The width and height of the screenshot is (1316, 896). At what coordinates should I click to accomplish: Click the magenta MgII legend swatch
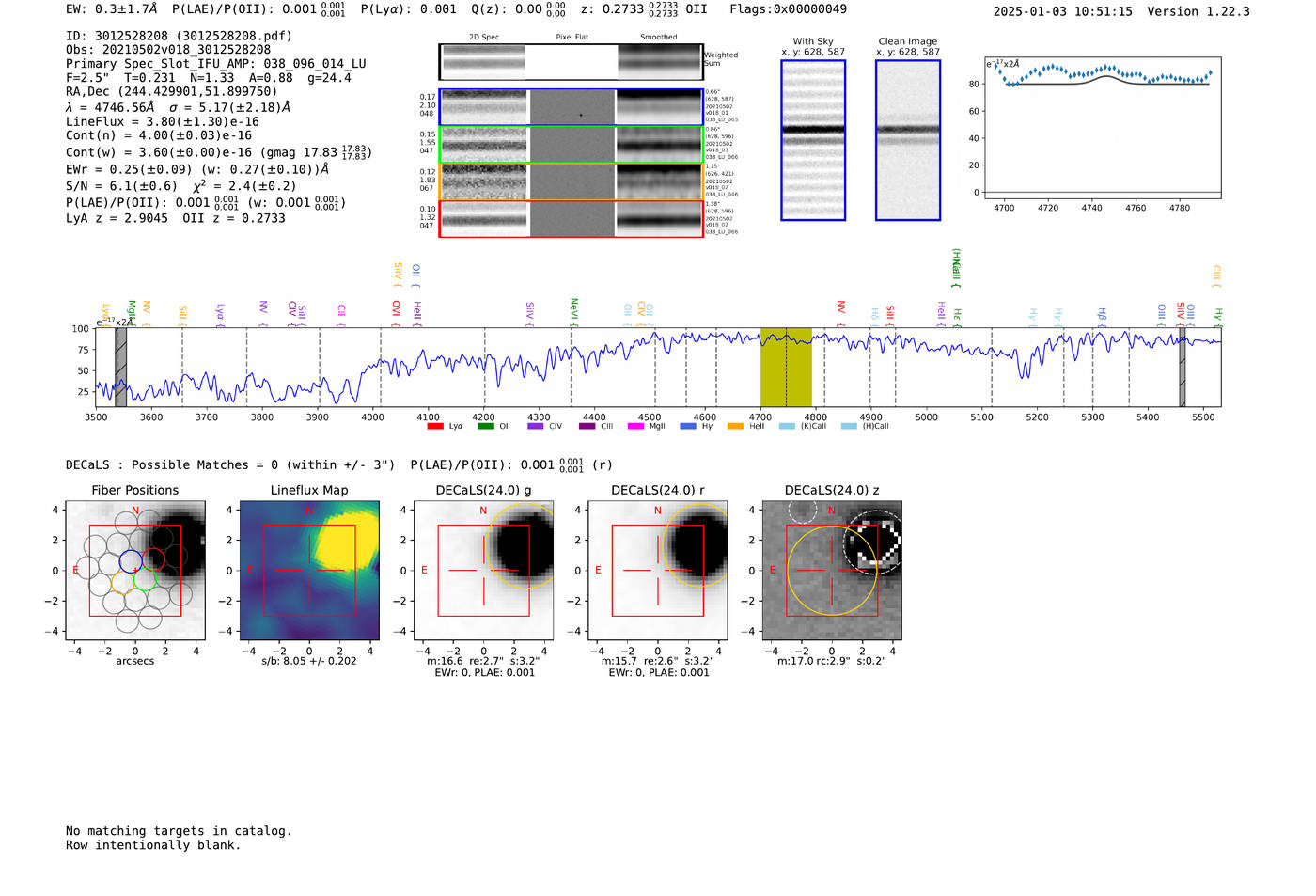(635, 426)
